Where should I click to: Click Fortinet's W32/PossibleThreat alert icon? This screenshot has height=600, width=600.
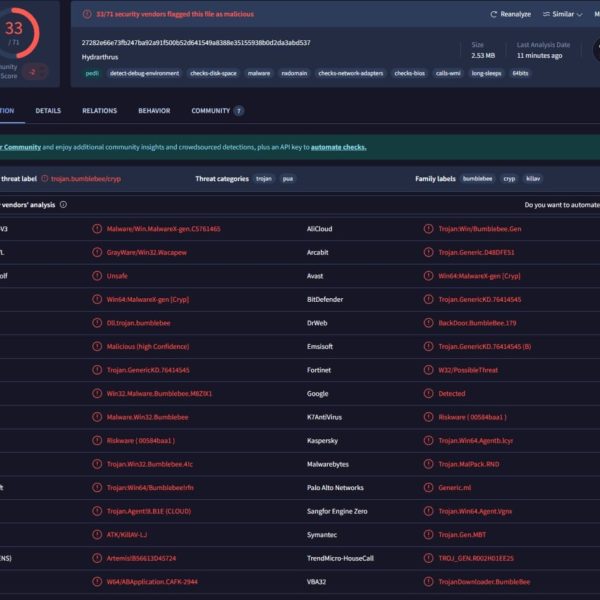pos(429,370)
